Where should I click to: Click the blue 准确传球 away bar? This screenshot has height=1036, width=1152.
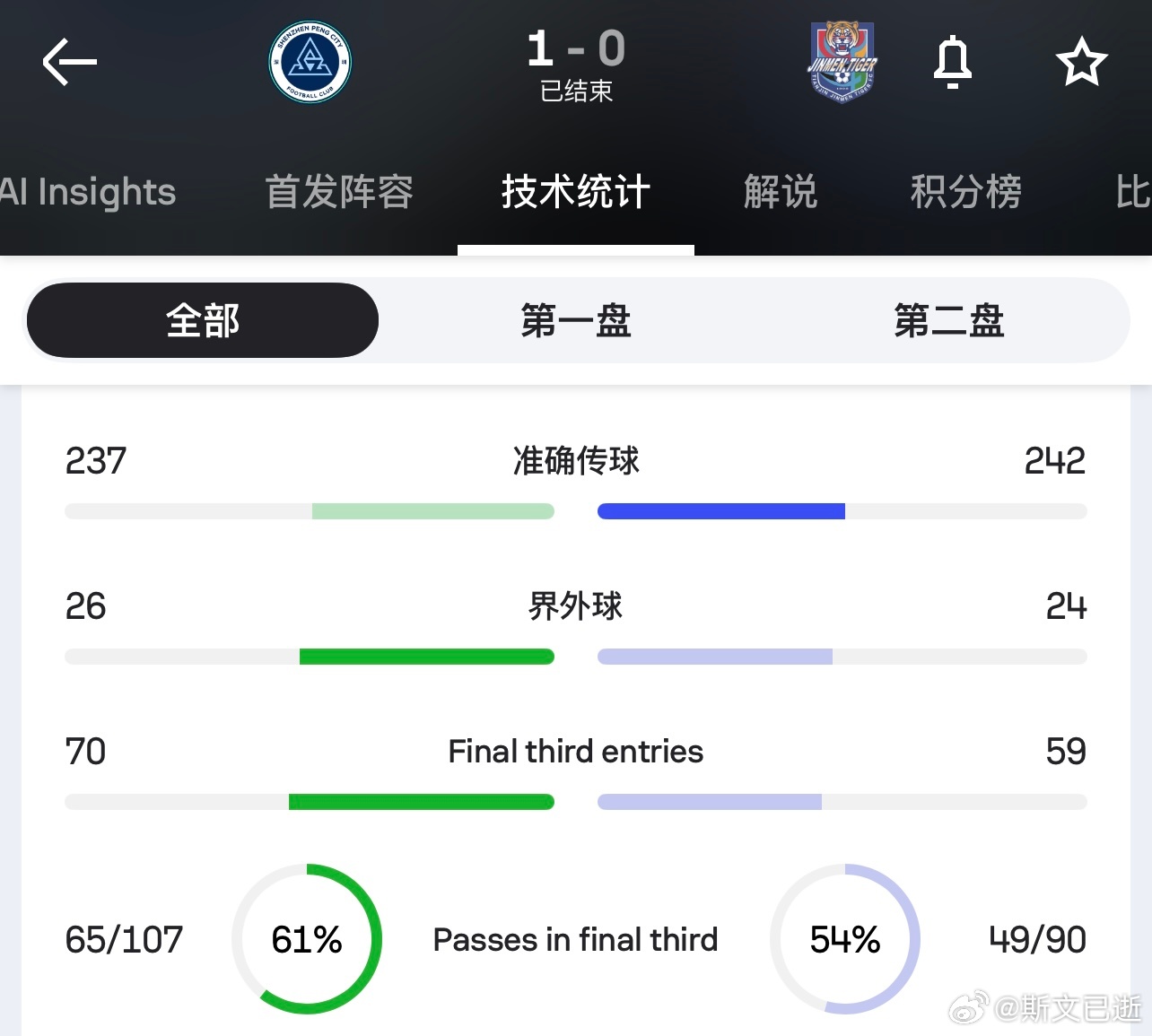click(x=721, y=511)
